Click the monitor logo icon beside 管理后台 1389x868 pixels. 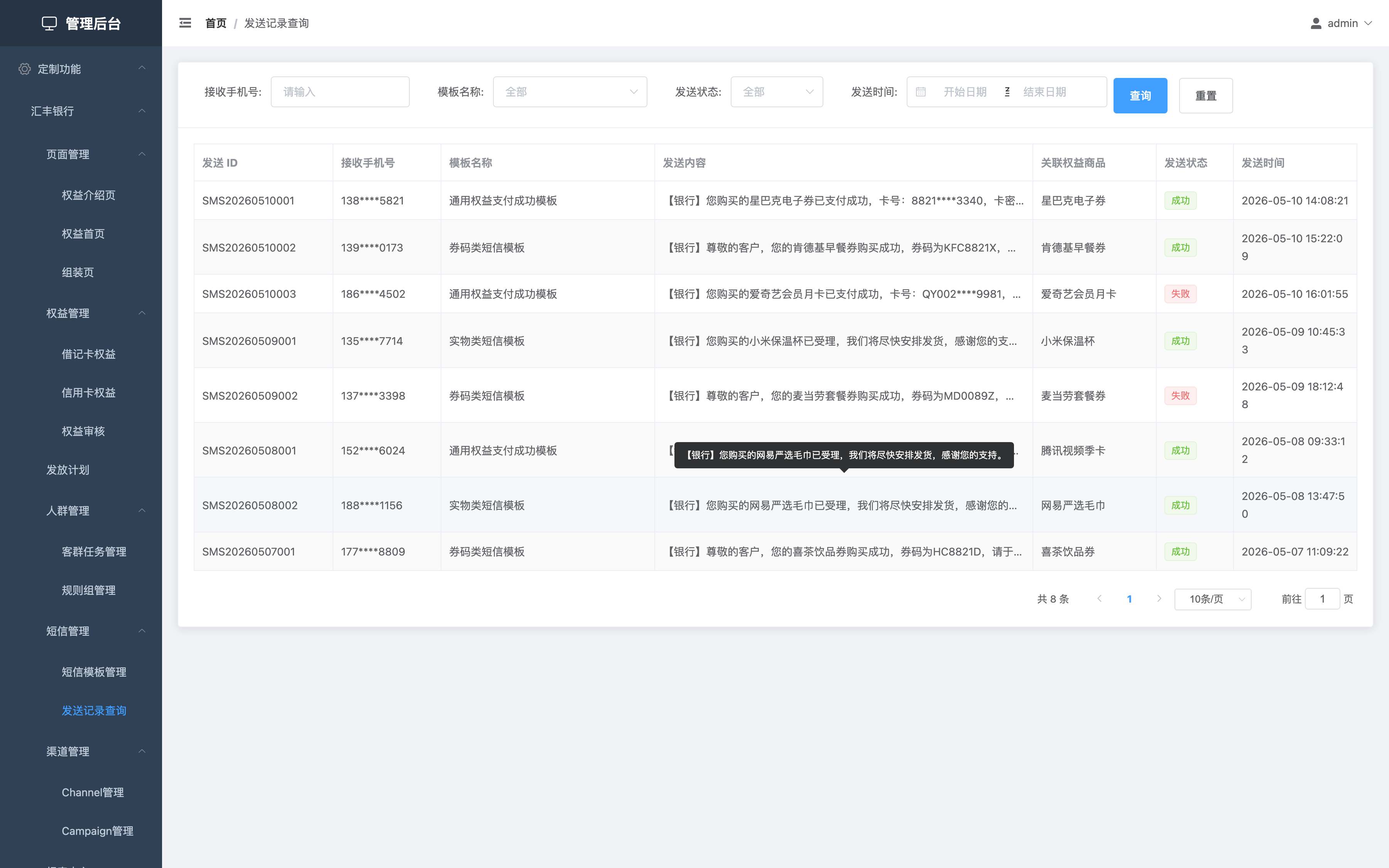pos(49,24)
